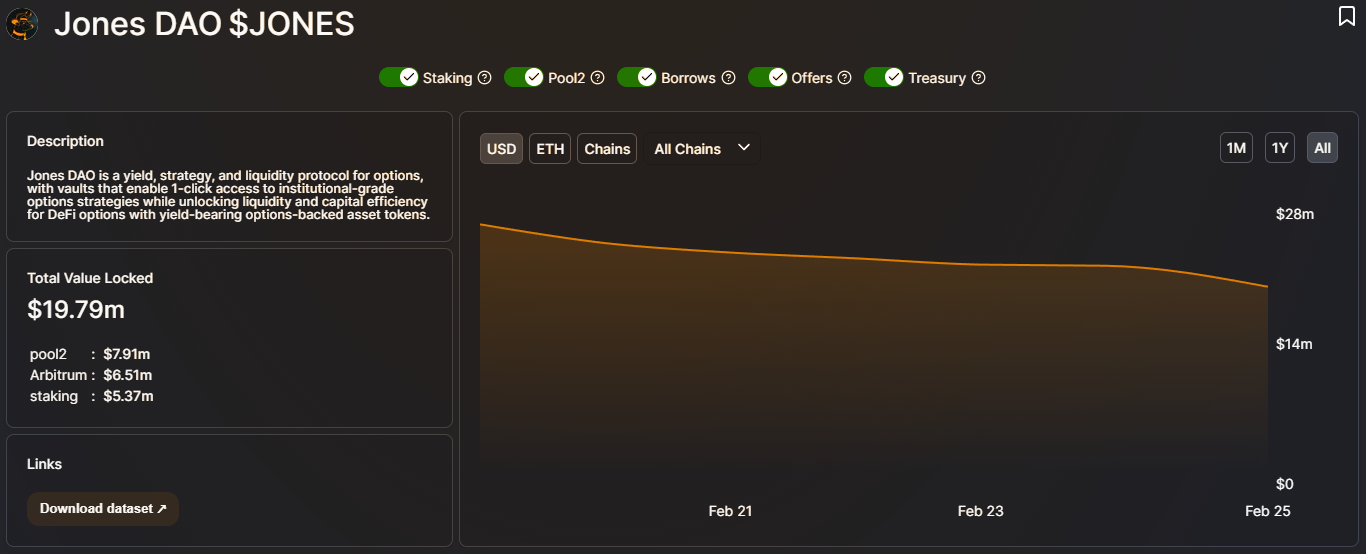Click the Jones DAO $JONES title
This screenshot has width=1366, height=554.
[x=204, y=23]
